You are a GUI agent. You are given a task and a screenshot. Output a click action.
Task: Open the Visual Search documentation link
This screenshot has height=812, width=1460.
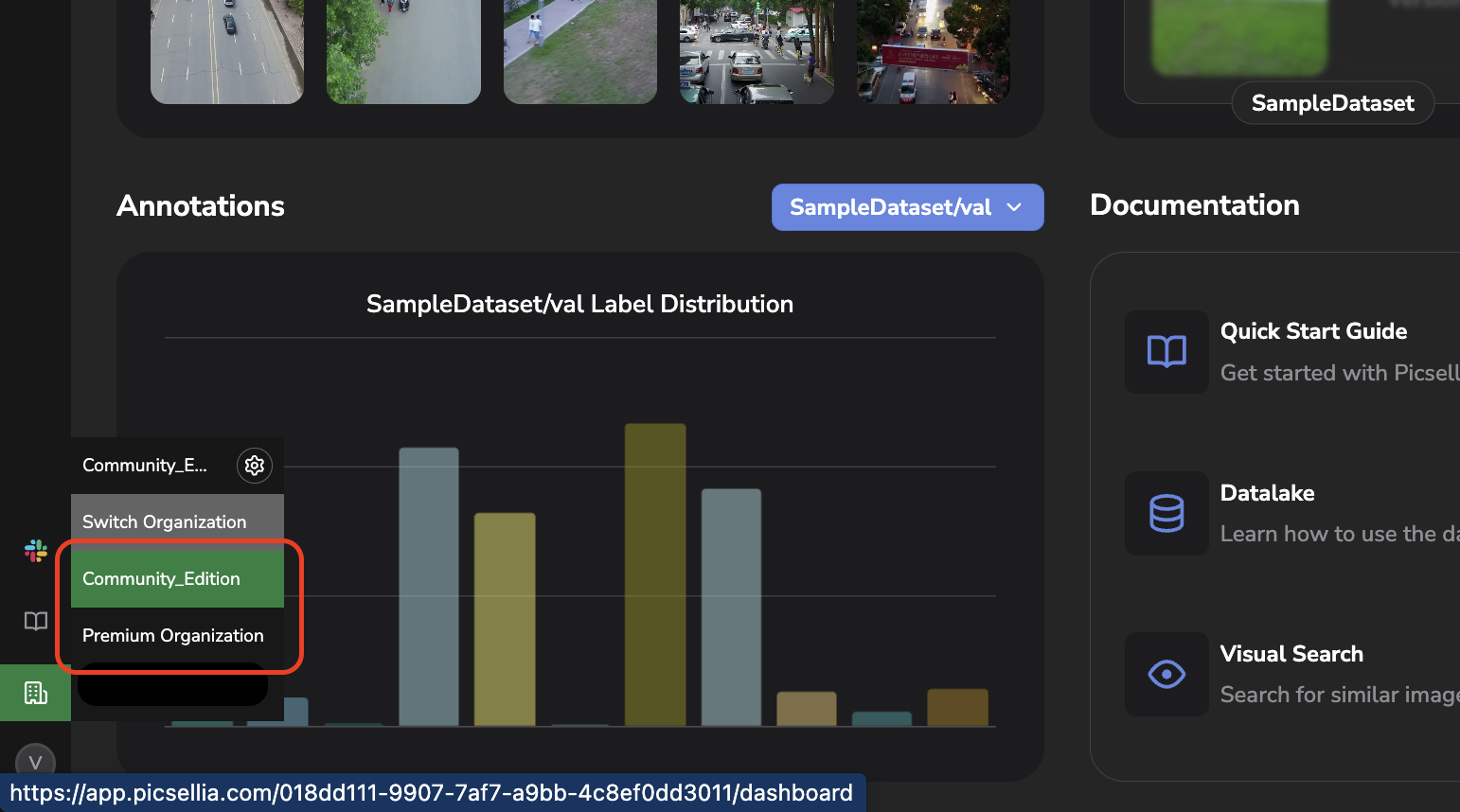click(1291, 654)
